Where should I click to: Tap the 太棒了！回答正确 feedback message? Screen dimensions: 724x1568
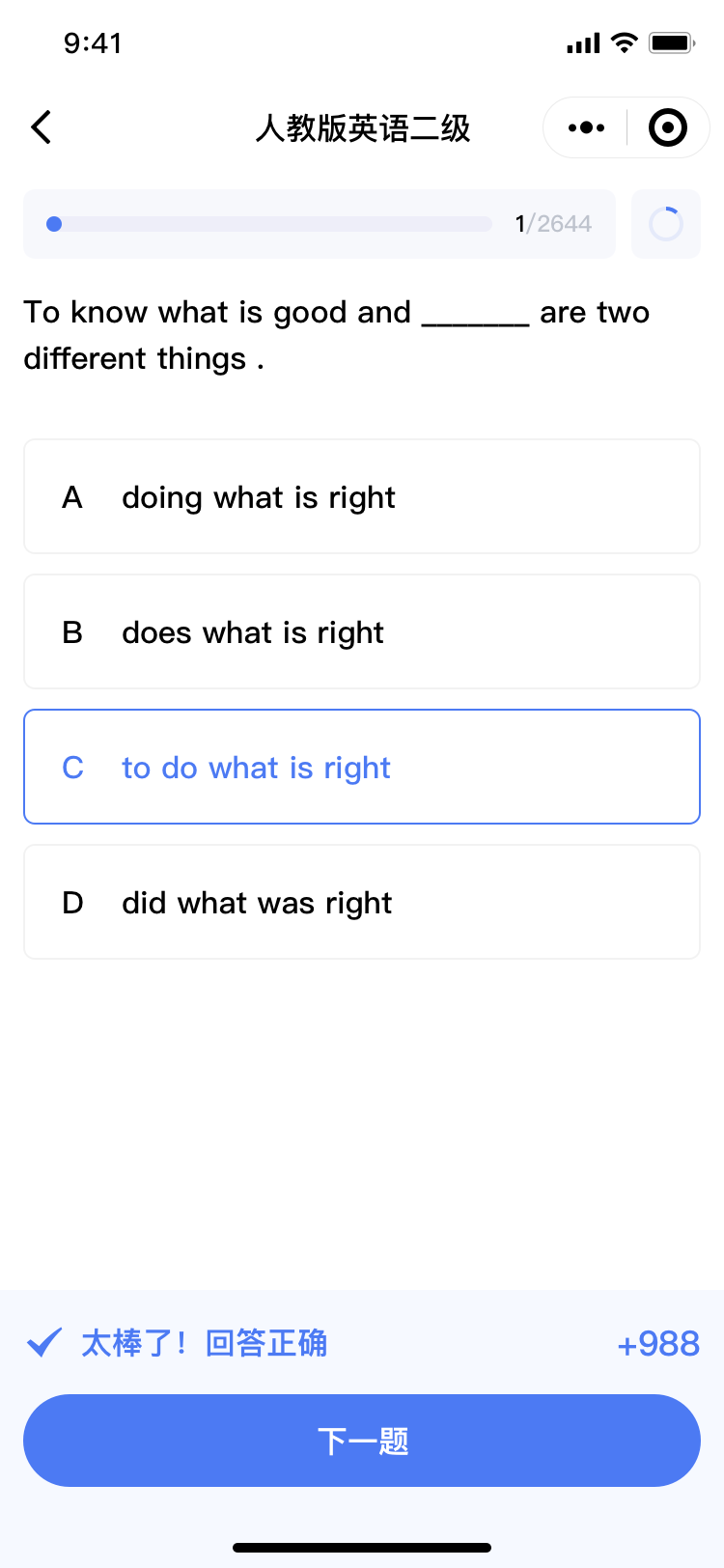[204, 1343]
